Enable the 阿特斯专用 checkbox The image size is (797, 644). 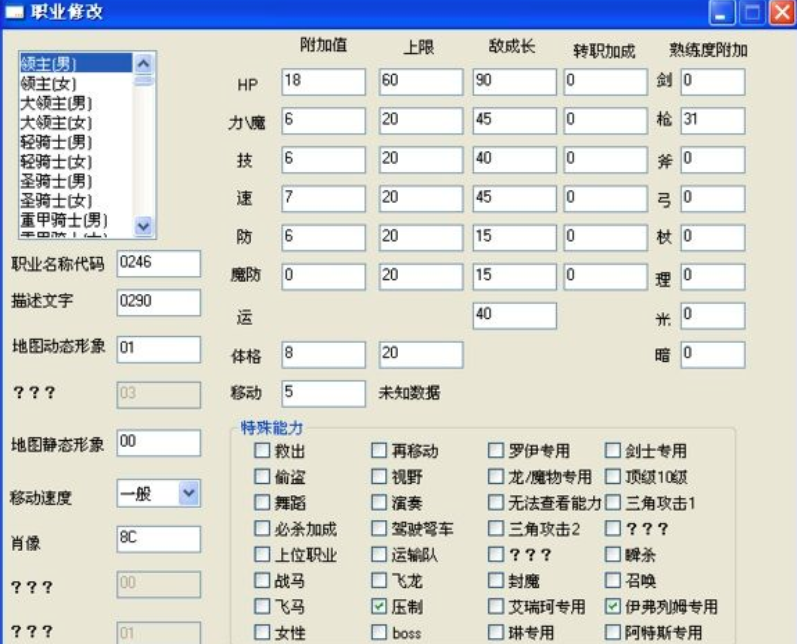point(613,632)
